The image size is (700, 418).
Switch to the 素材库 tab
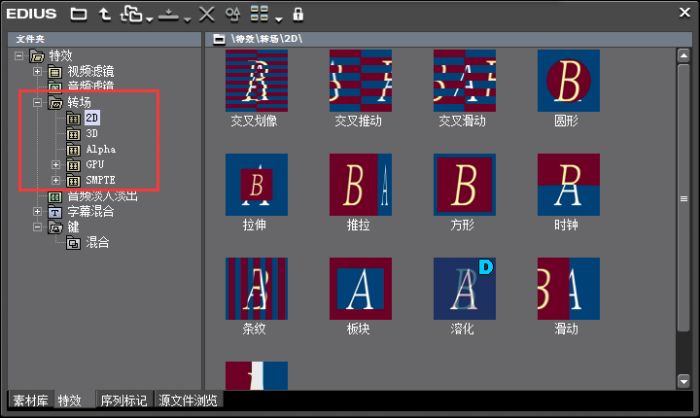click(x=30, y=400)
